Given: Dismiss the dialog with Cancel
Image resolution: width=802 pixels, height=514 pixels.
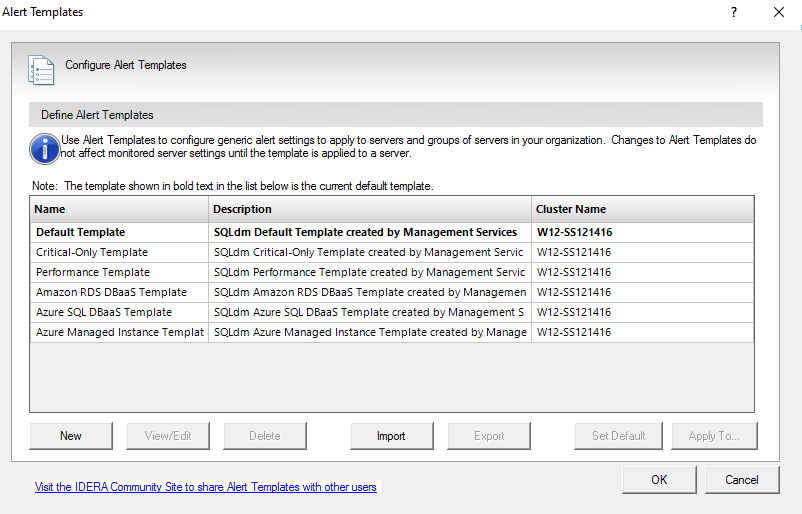Looking at the screenshot, I should pyautogui.click(x=742, y=480).
